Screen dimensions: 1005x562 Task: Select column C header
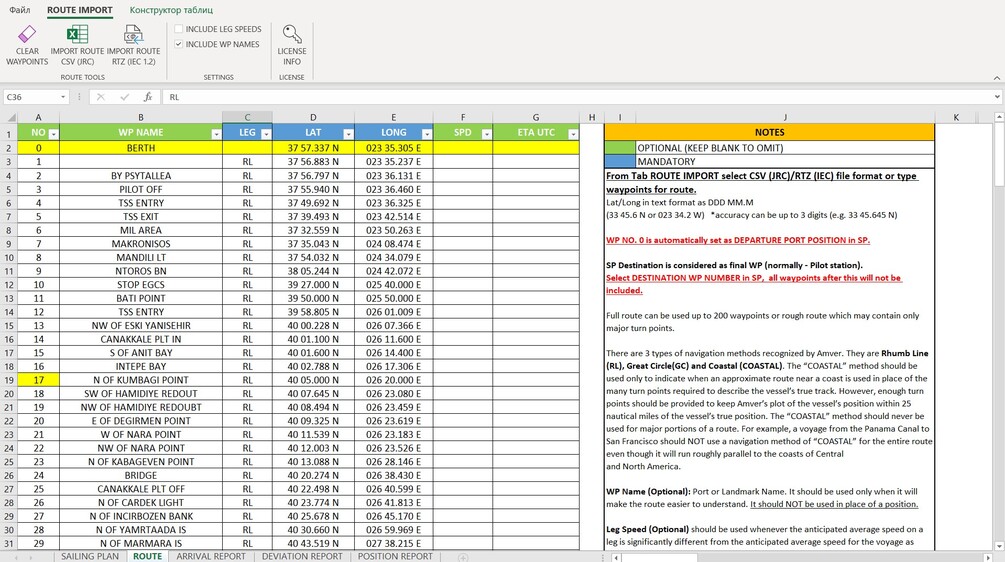point(247,117)
